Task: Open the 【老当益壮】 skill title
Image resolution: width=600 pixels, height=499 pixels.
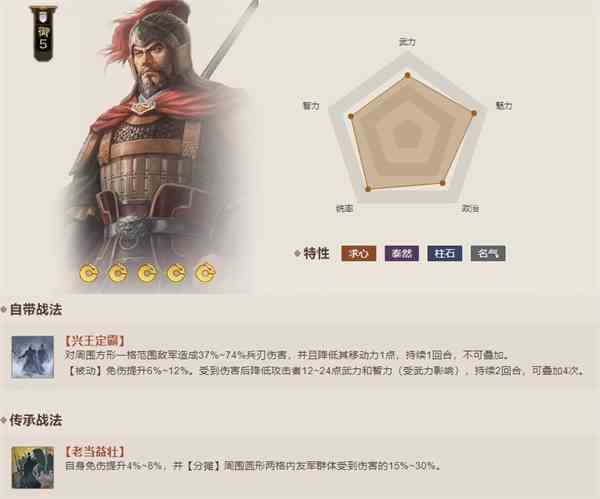Action: [95, 452]
